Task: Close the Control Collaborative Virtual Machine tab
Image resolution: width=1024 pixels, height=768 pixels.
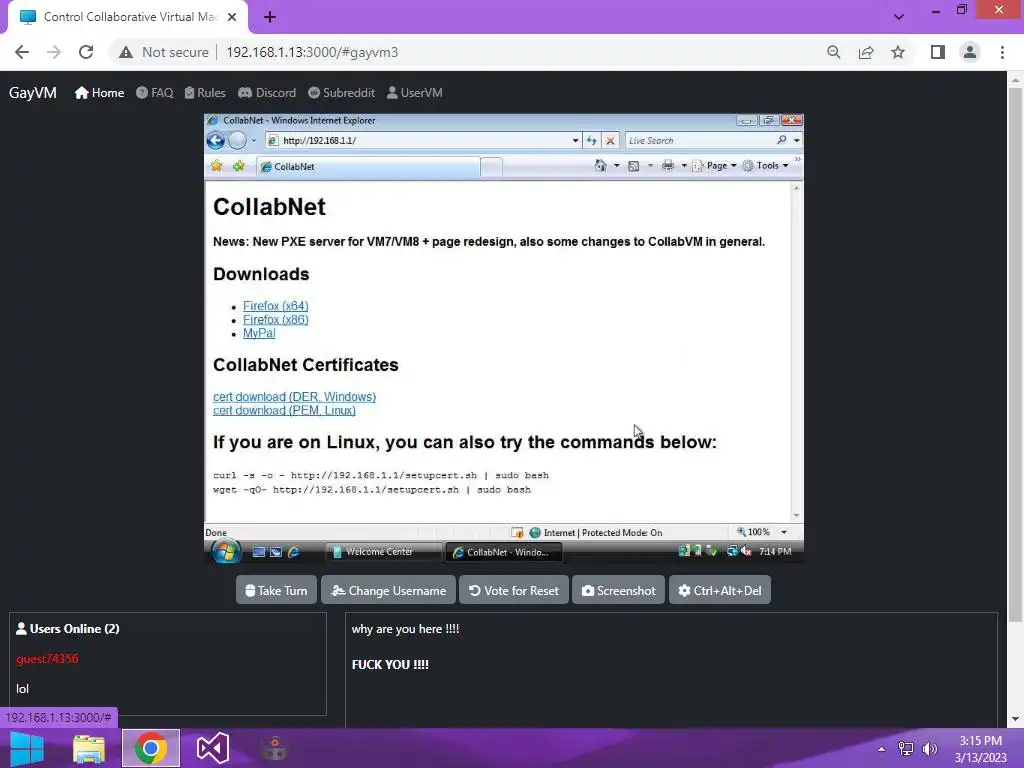Action: (232, 17)
